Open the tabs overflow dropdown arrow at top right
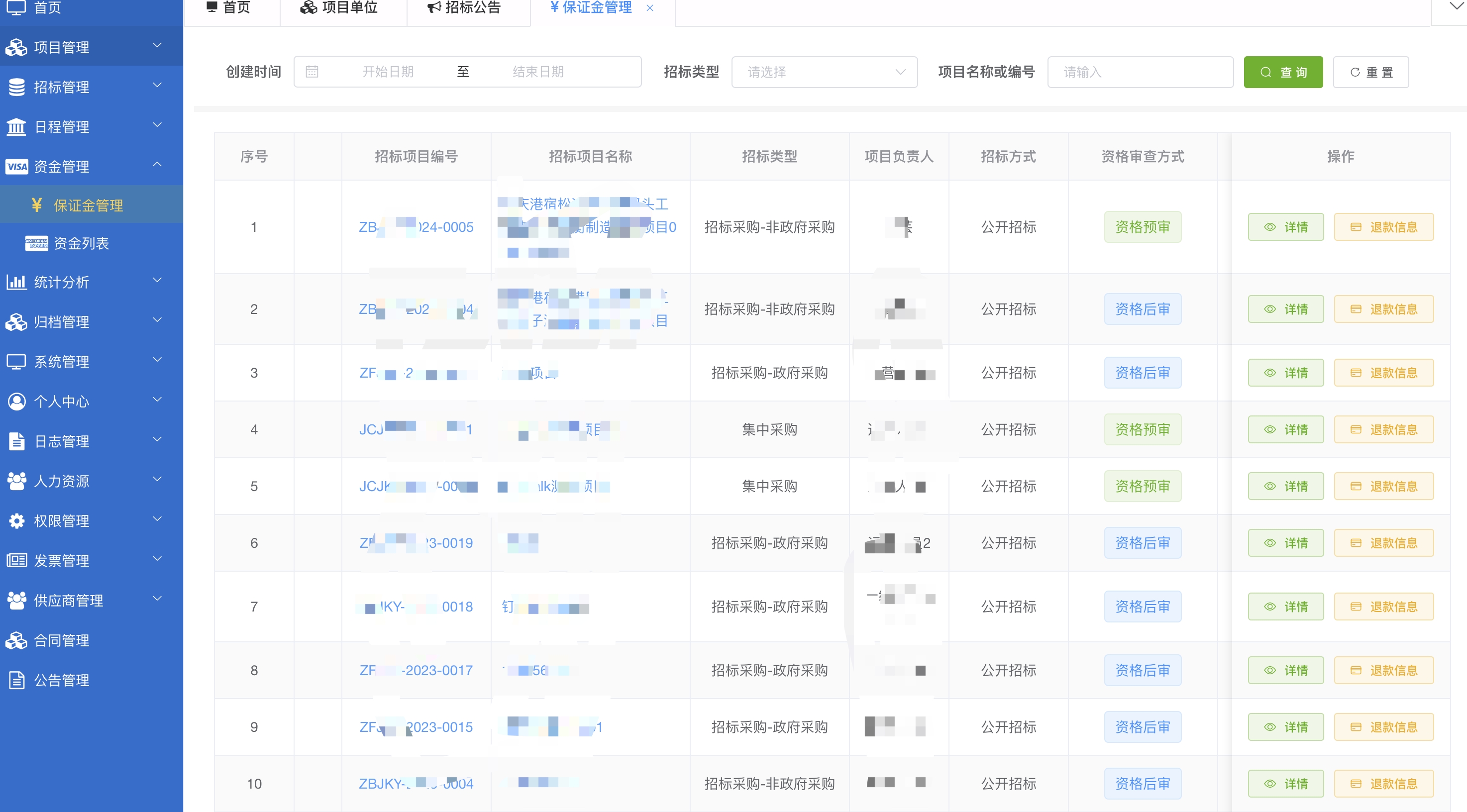The height and width of the screenshot is (812, 1467). (1456, 6)
